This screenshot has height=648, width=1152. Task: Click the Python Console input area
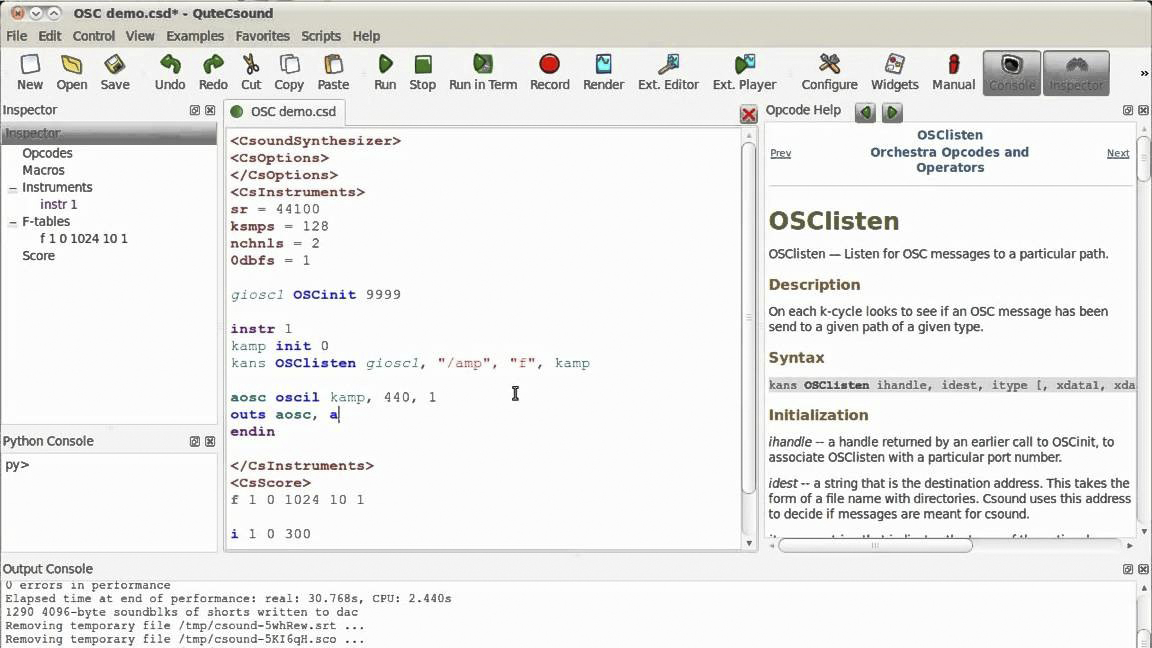pos(108,500)
